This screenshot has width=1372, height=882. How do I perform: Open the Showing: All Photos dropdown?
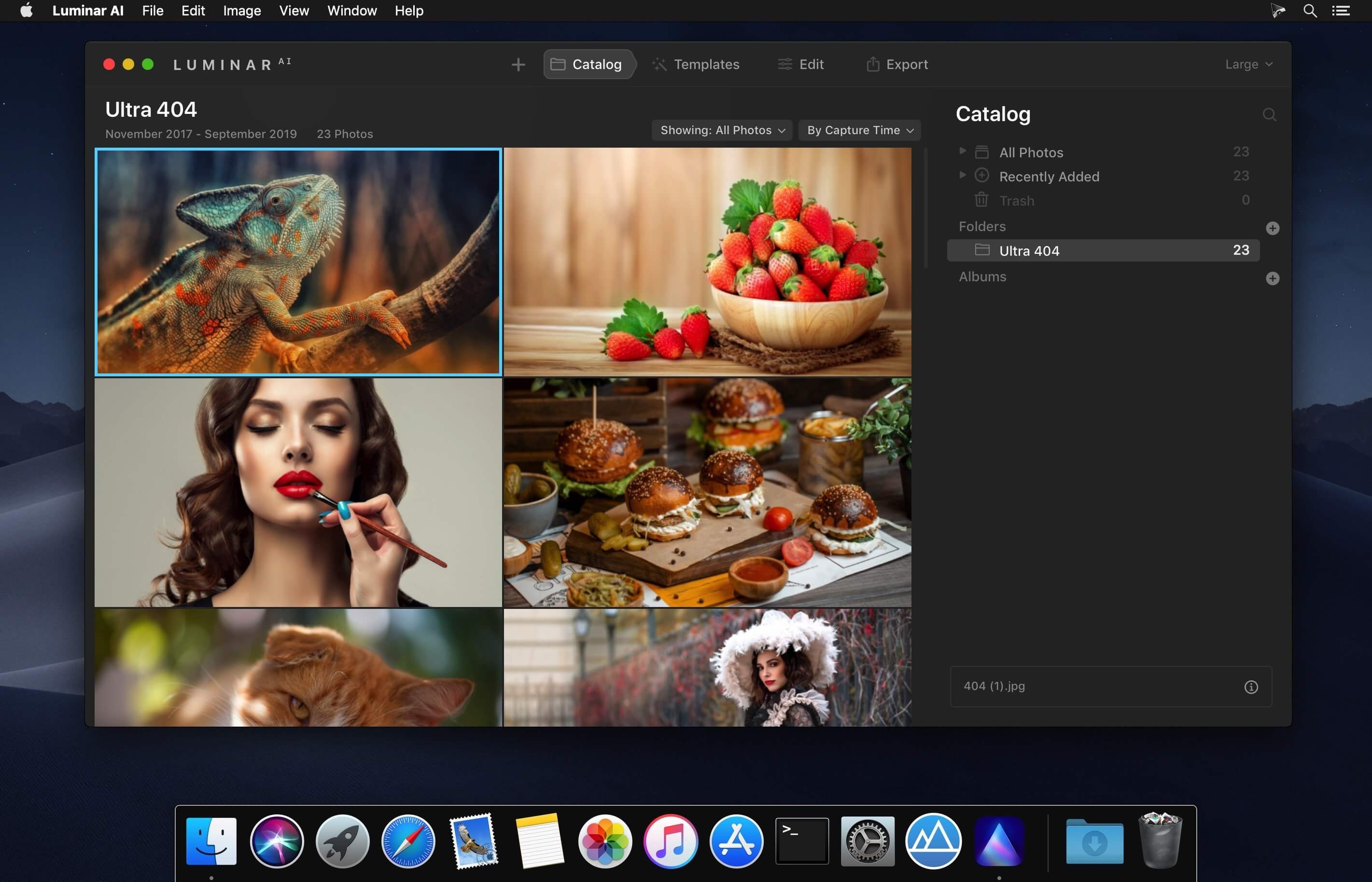[x=722, y=130]
